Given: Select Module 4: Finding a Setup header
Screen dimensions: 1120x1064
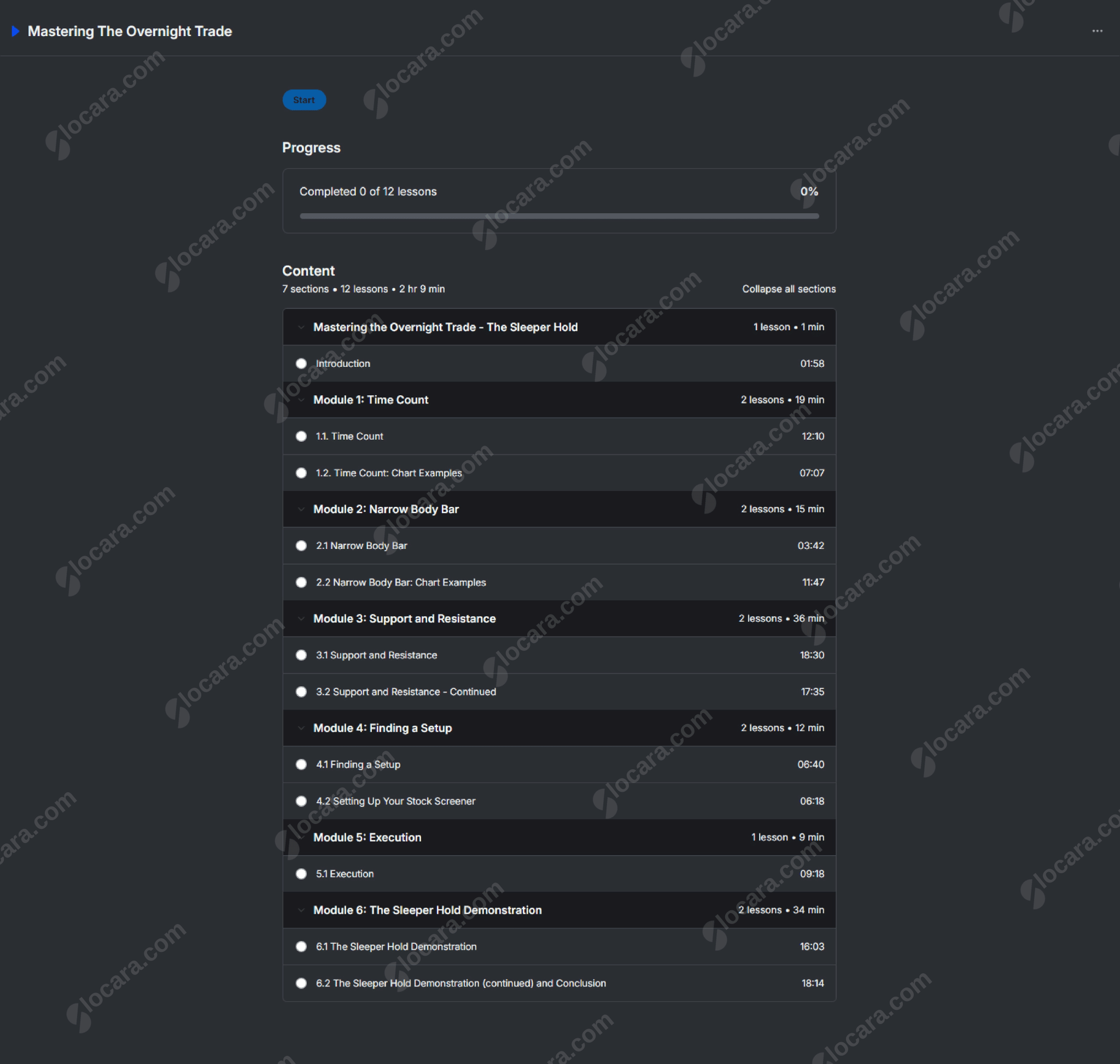Looking at the screenshot, I should (382, 728).
